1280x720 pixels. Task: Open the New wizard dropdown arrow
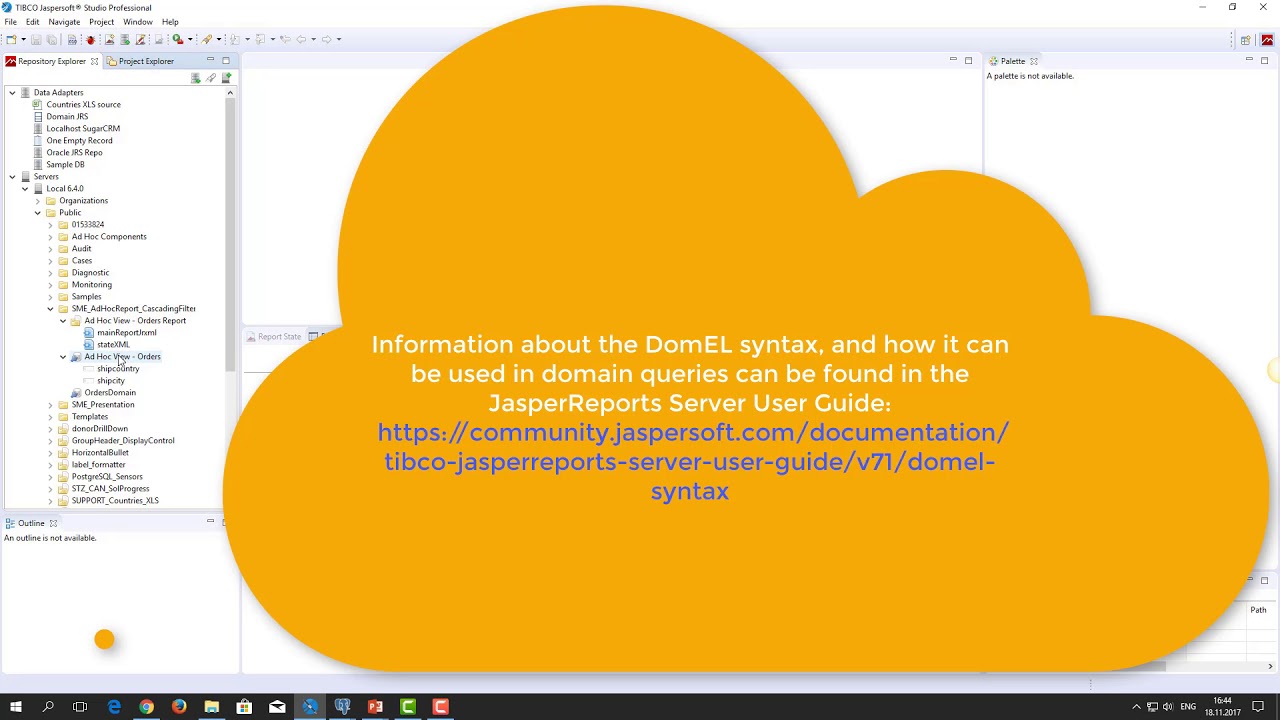[x=23, y=39]
